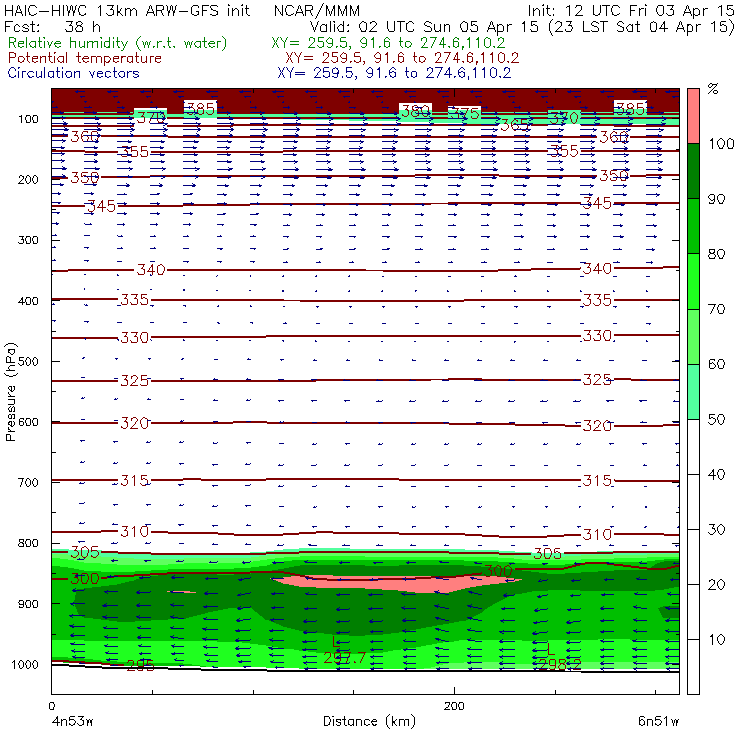The width and height of the screenshot is (740, 740).
Task: Click the blue 'Circulation vectors' legend label
Action: point(74,73)
